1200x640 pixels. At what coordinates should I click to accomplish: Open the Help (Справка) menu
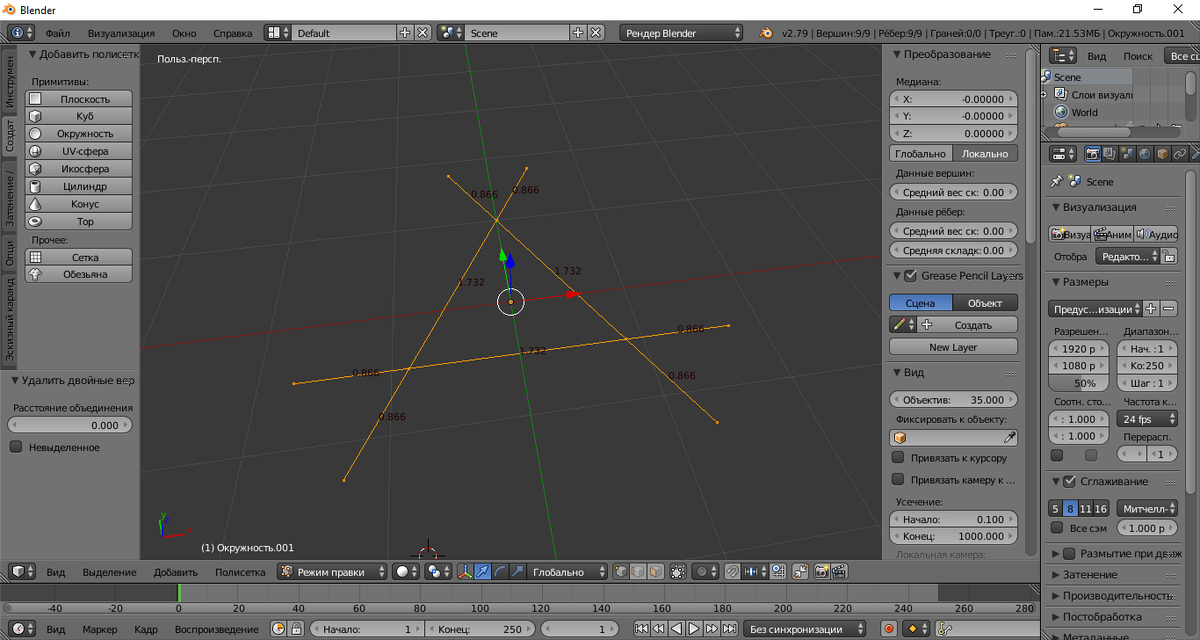[x=233, y=33]
